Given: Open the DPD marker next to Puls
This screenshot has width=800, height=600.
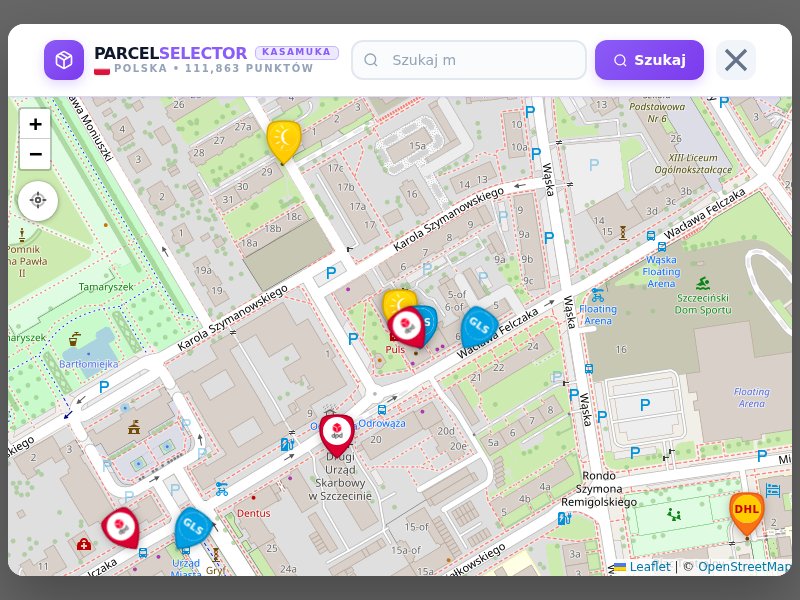Looking at the screenshot, I should 407,326.
